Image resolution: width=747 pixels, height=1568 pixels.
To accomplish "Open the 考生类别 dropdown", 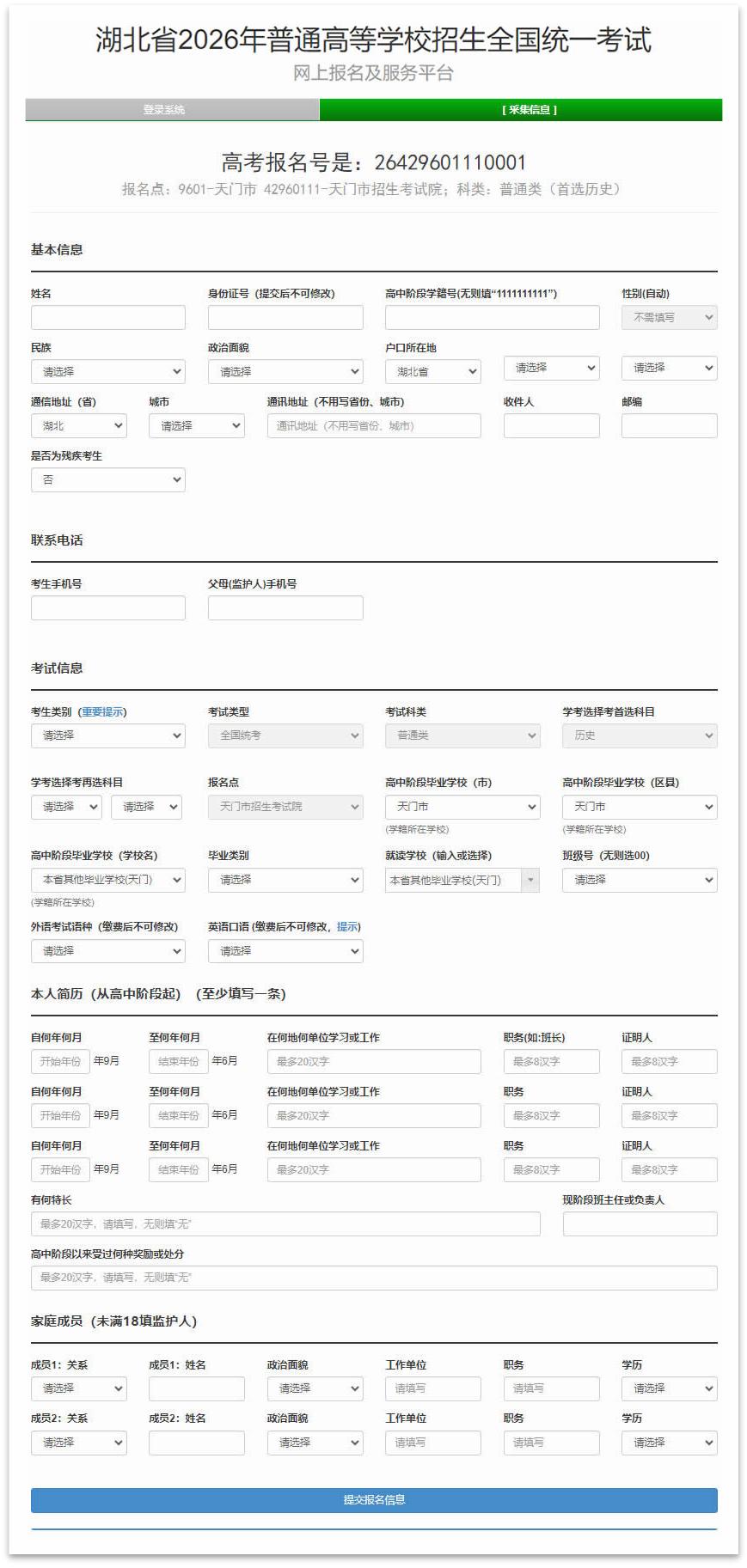I will point(107,735).
